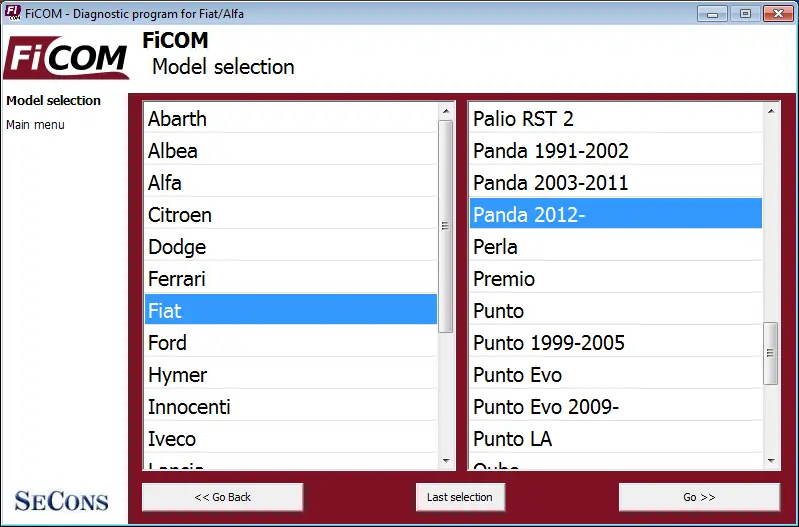Select Albea in the make list
799x527 pixels.
click(291, 151)
